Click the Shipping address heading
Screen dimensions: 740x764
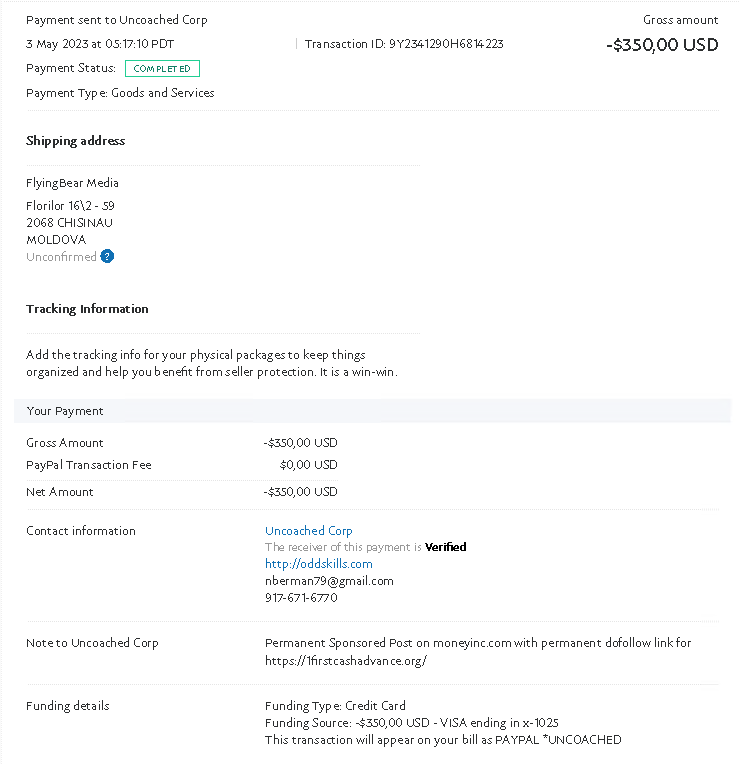coord(76,141)
